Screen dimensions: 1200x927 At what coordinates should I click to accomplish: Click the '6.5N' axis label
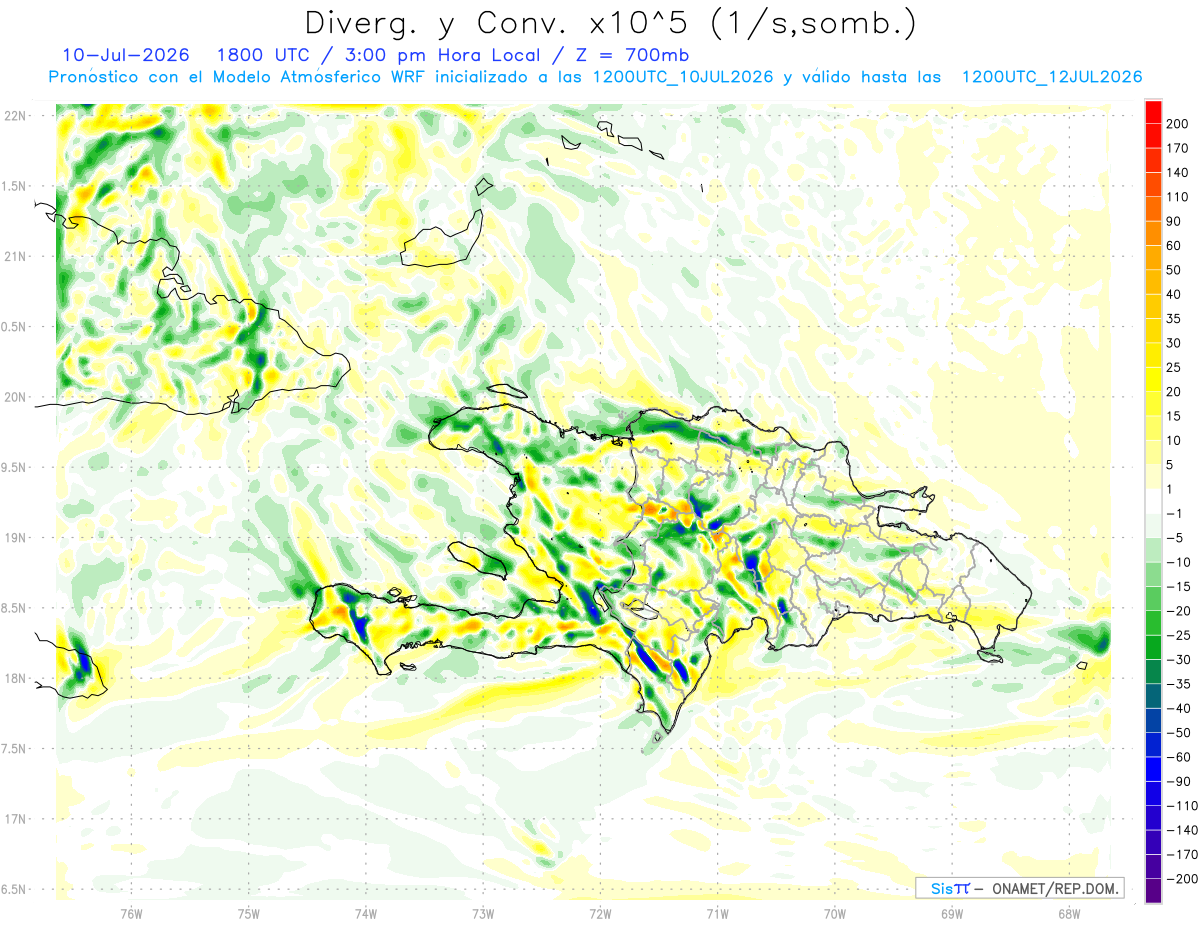coord(14,889)
